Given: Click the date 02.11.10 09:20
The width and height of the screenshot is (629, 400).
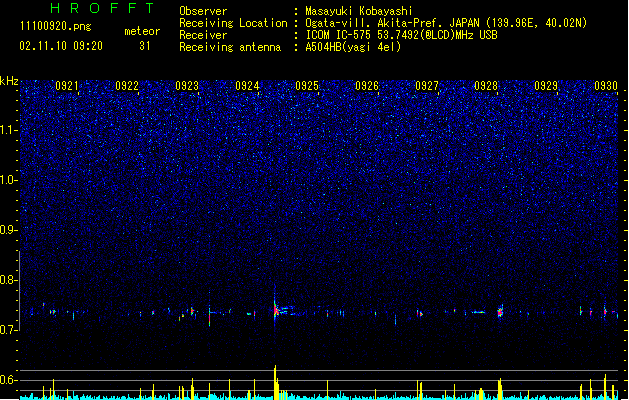Looking at the screenshot, I should pyautogui.click(x=61, y=46).
